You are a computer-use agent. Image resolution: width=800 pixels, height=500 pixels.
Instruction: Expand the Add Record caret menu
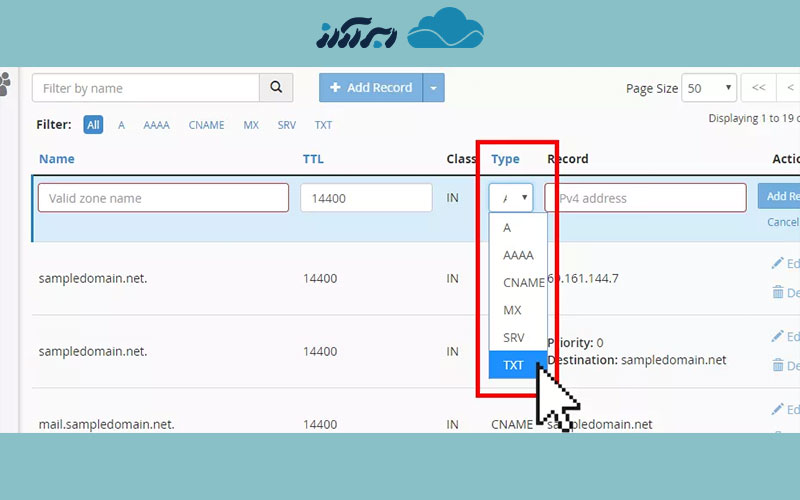coord(433,88)
